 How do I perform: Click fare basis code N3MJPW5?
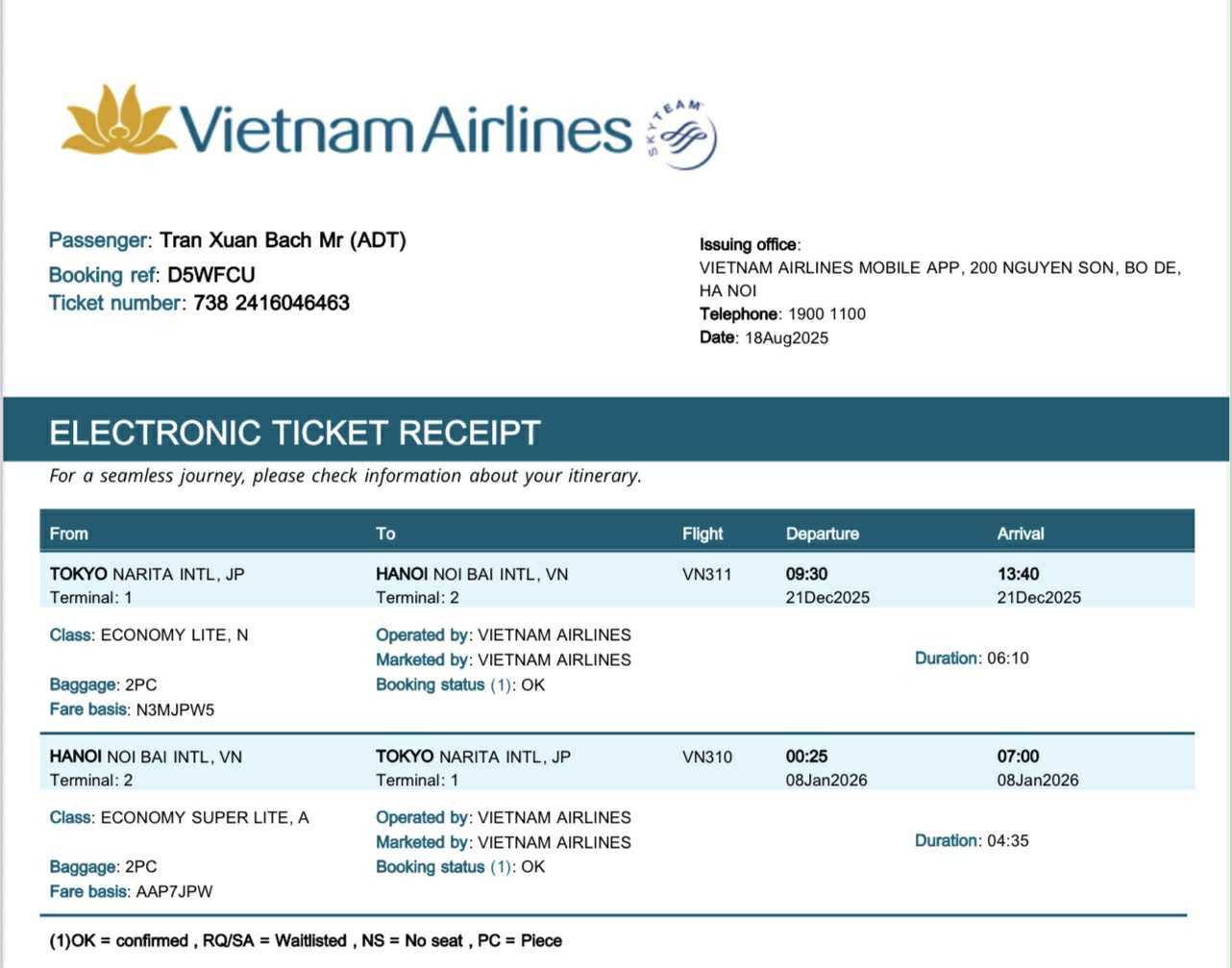click(x=175, y=710)
